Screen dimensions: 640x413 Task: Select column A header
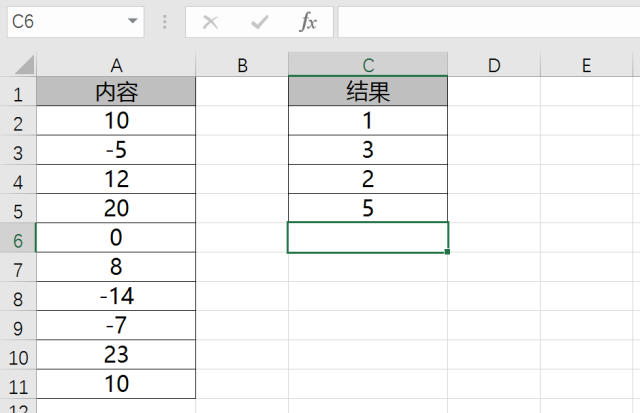(x=116, y=65)
